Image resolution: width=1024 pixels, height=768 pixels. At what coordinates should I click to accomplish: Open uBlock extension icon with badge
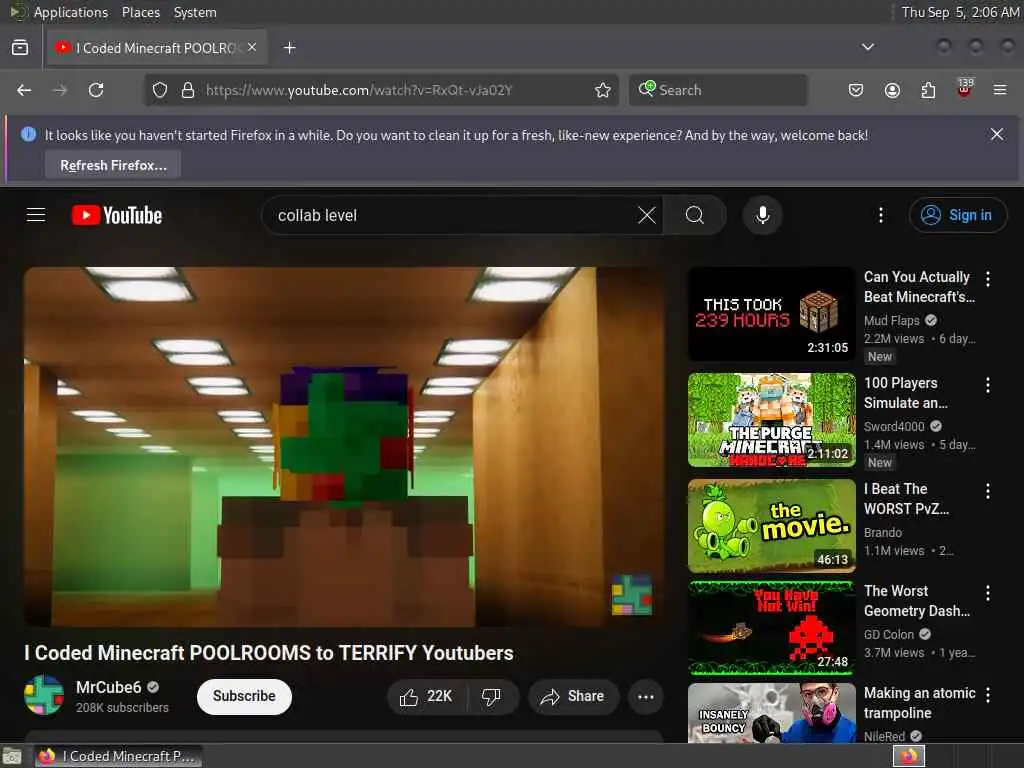[x=965, y=89]
